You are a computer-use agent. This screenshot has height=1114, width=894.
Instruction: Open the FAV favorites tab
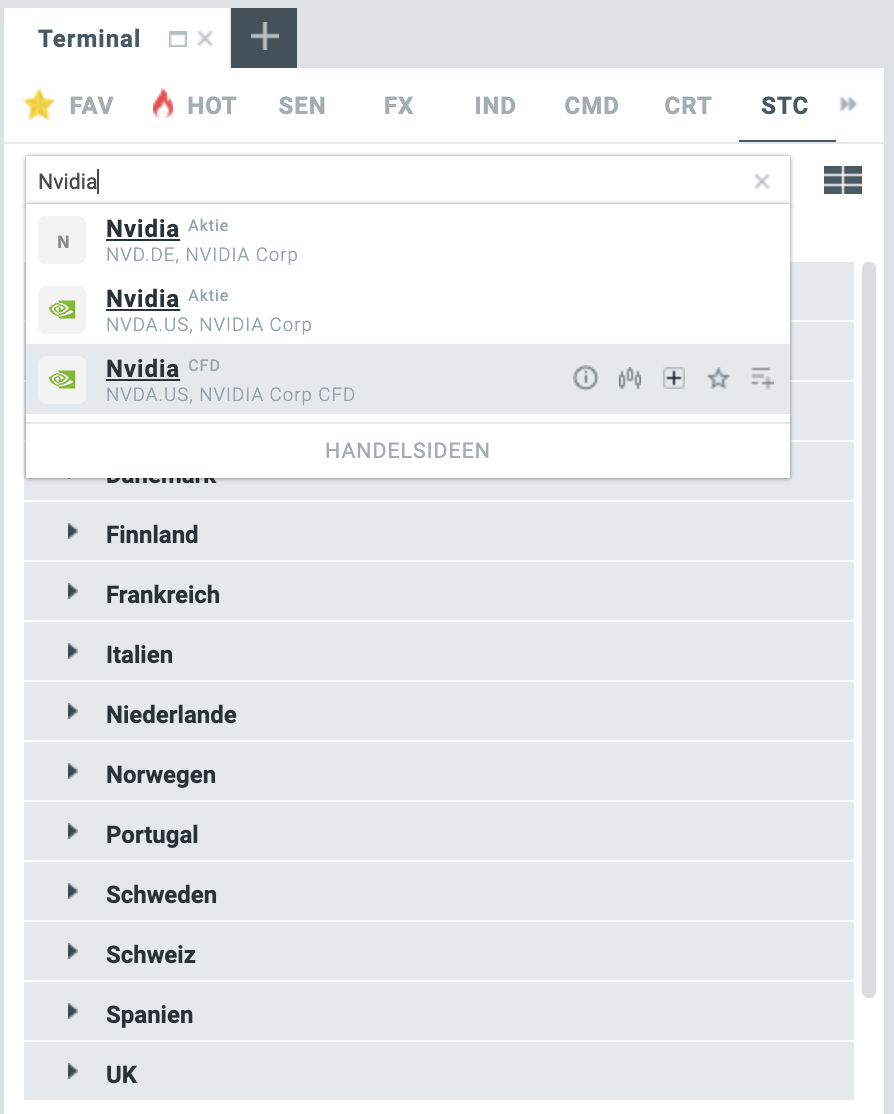[69, 105]
